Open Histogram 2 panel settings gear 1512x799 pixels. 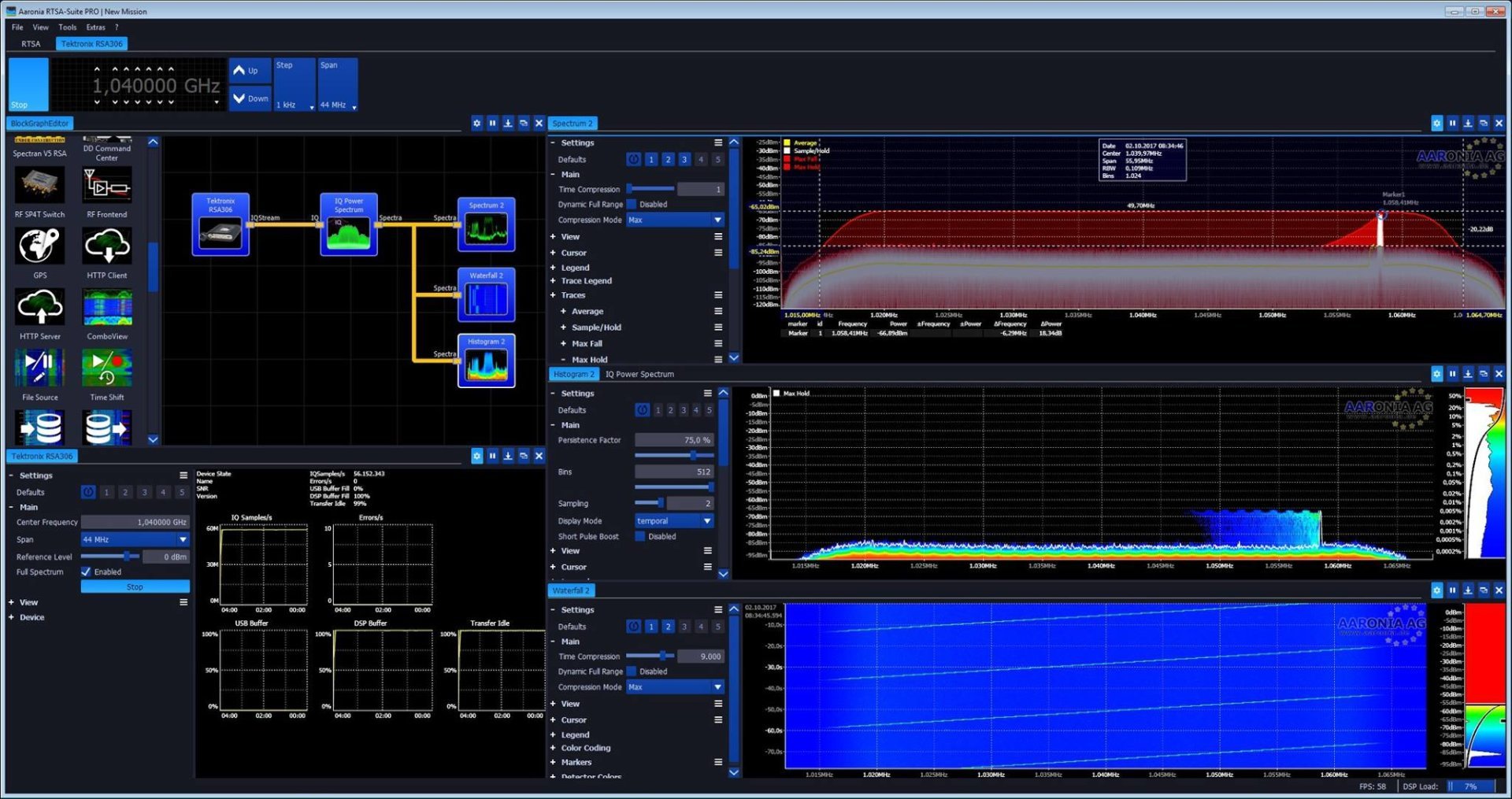pyautogui.click(x=1436, y=373)
